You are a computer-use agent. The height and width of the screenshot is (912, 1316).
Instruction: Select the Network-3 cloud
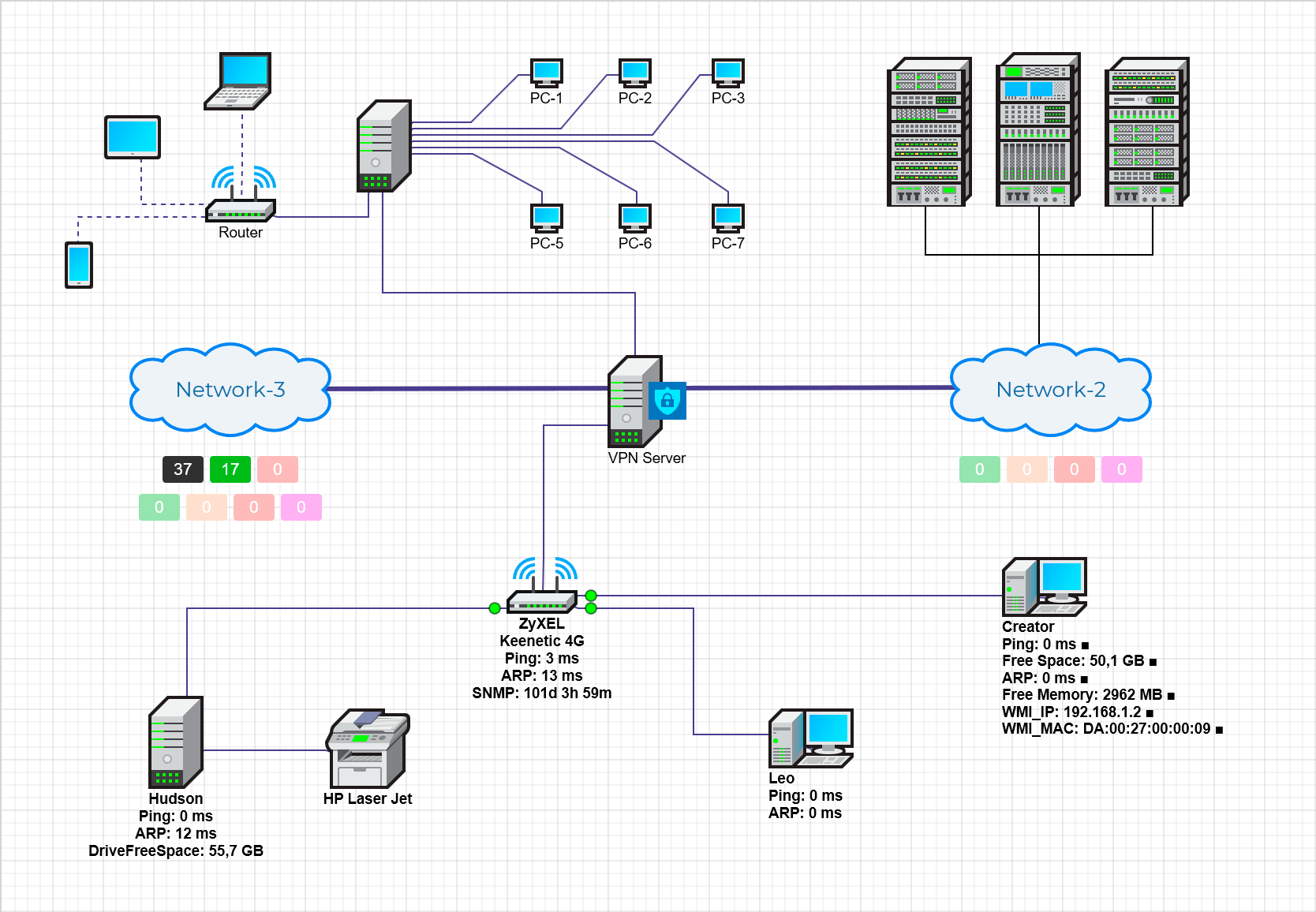230,389
